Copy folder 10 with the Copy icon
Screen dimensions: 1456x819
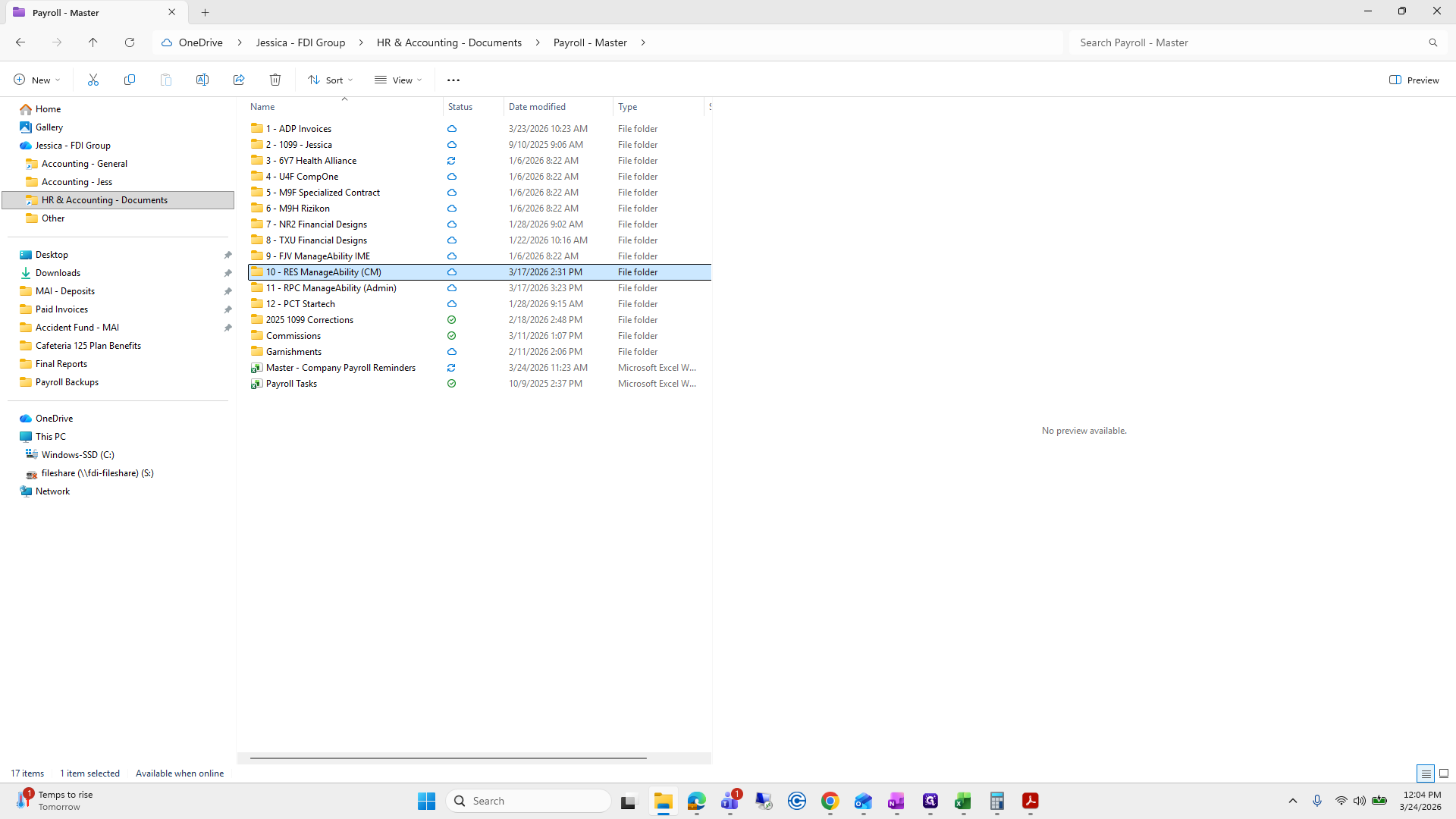(x=130, y=80)
